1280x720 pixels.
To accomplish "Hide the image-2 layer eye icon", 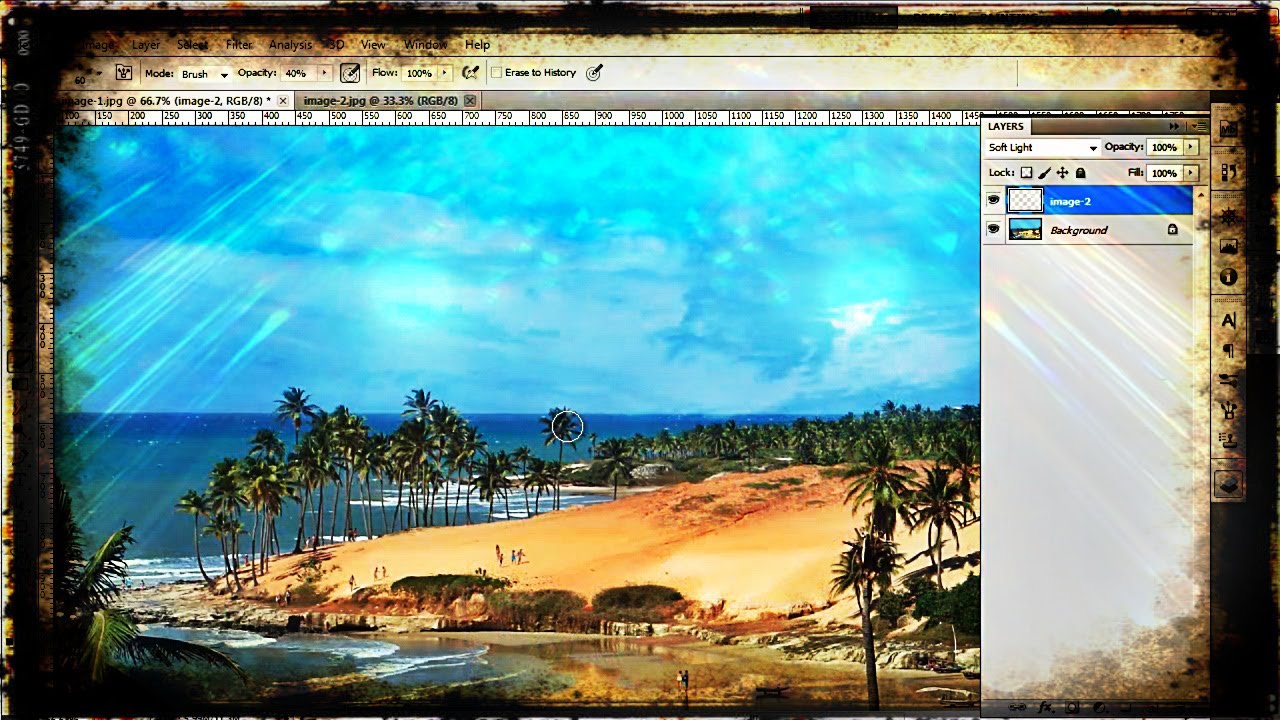I will point(993,201).
